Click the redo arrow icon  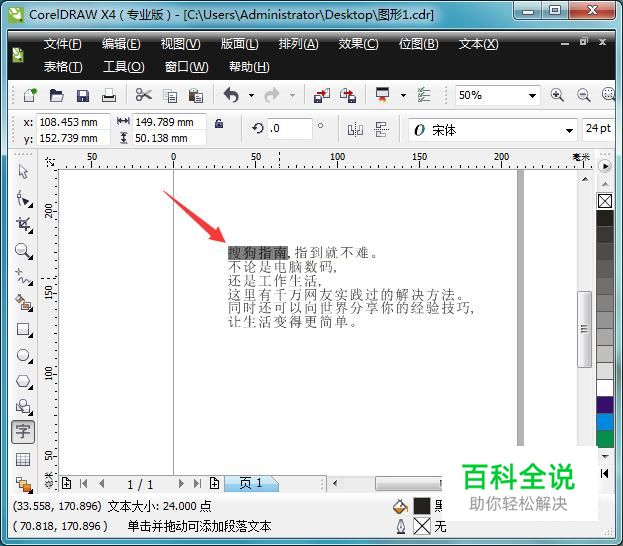272,95
